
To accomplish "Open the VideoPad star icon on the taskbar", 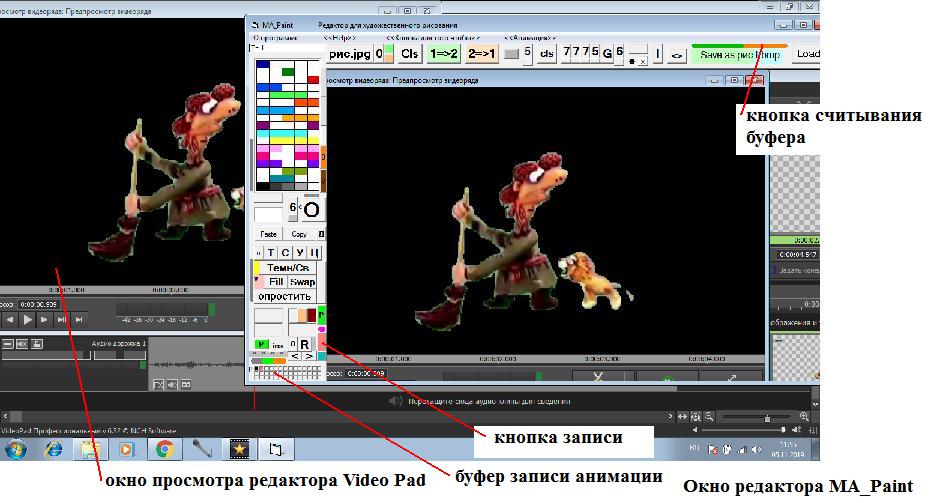I will click(x=239, y=449).
